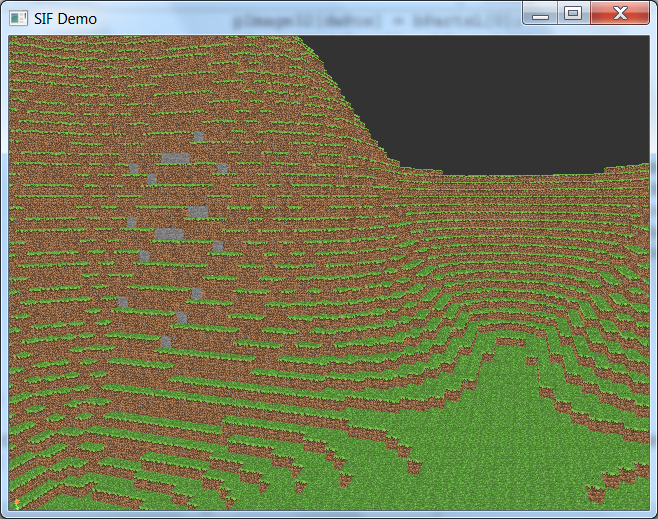
Task: Close the SIF Demo window
Action: [x=620, y=13]
